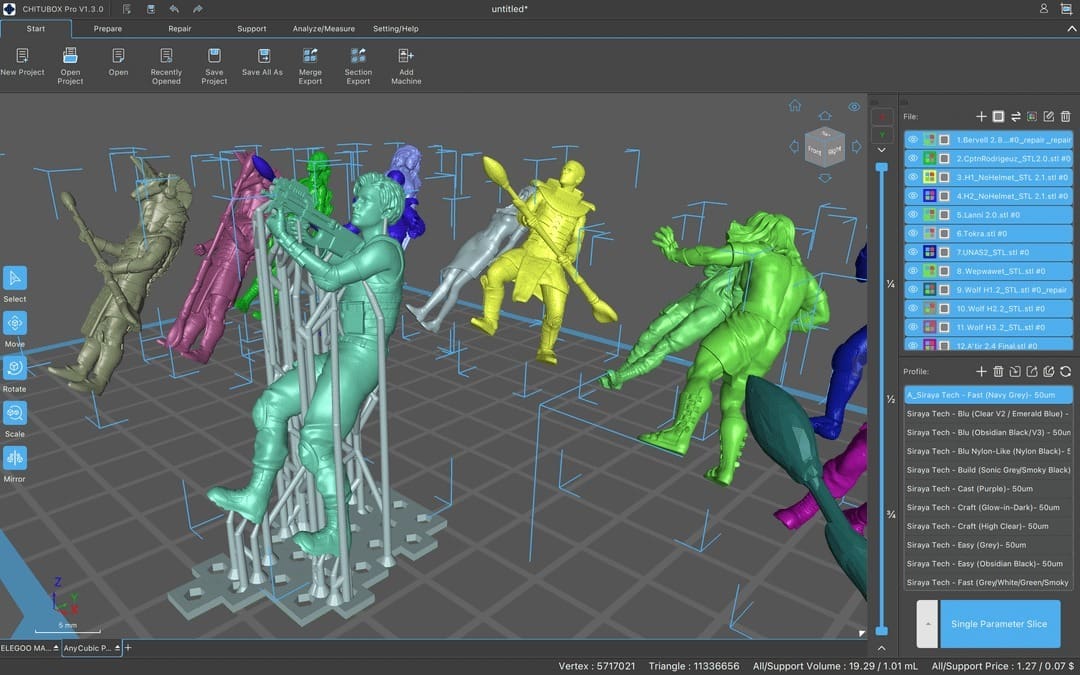Click the color palette icon in the File panel

[1032, 116]
